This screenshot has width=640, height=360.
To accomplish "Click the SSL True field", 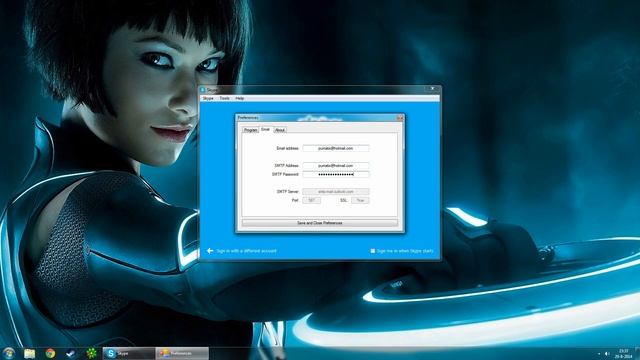I will [360, 200].
